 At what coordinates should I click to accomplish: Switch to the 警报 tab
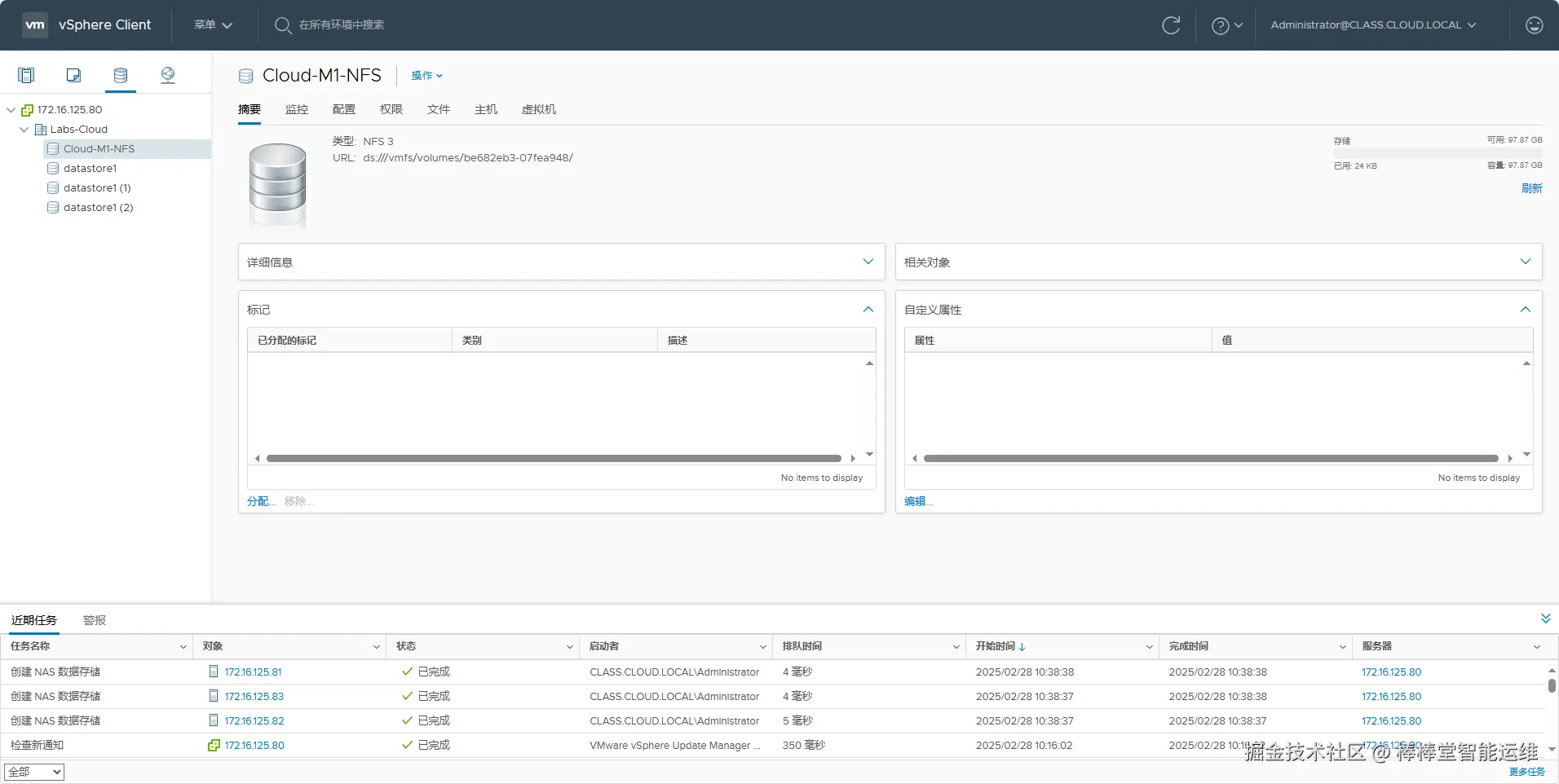[x=95, y=620]
